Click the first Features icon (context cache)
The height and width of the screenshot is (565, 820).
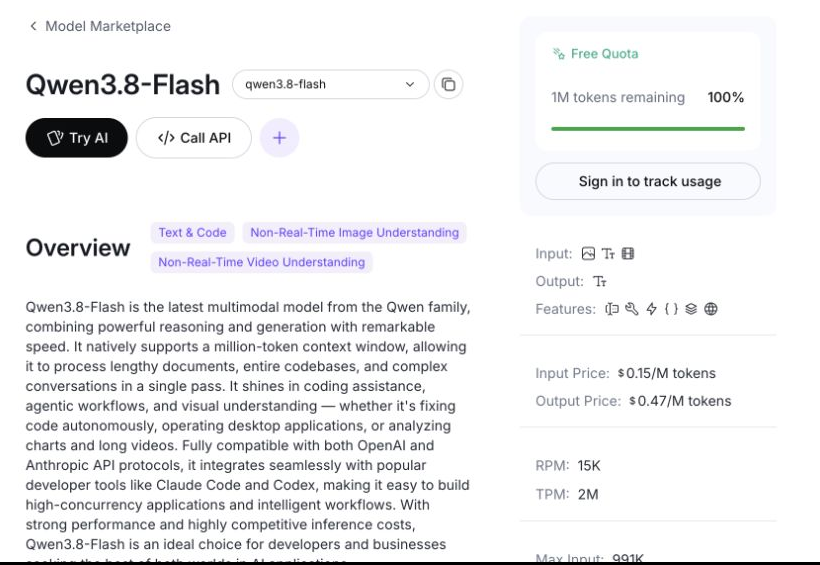612,309
